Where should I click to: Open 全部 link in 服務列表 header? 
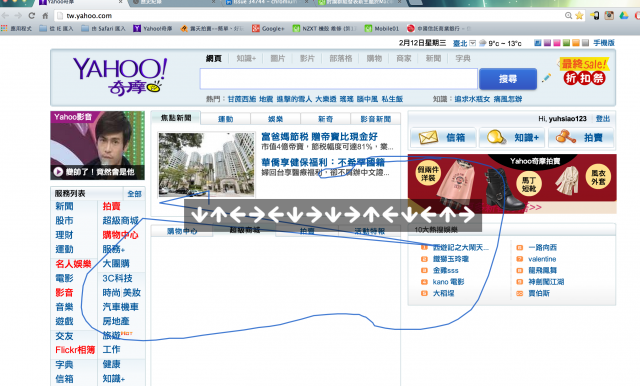(134, 194)
